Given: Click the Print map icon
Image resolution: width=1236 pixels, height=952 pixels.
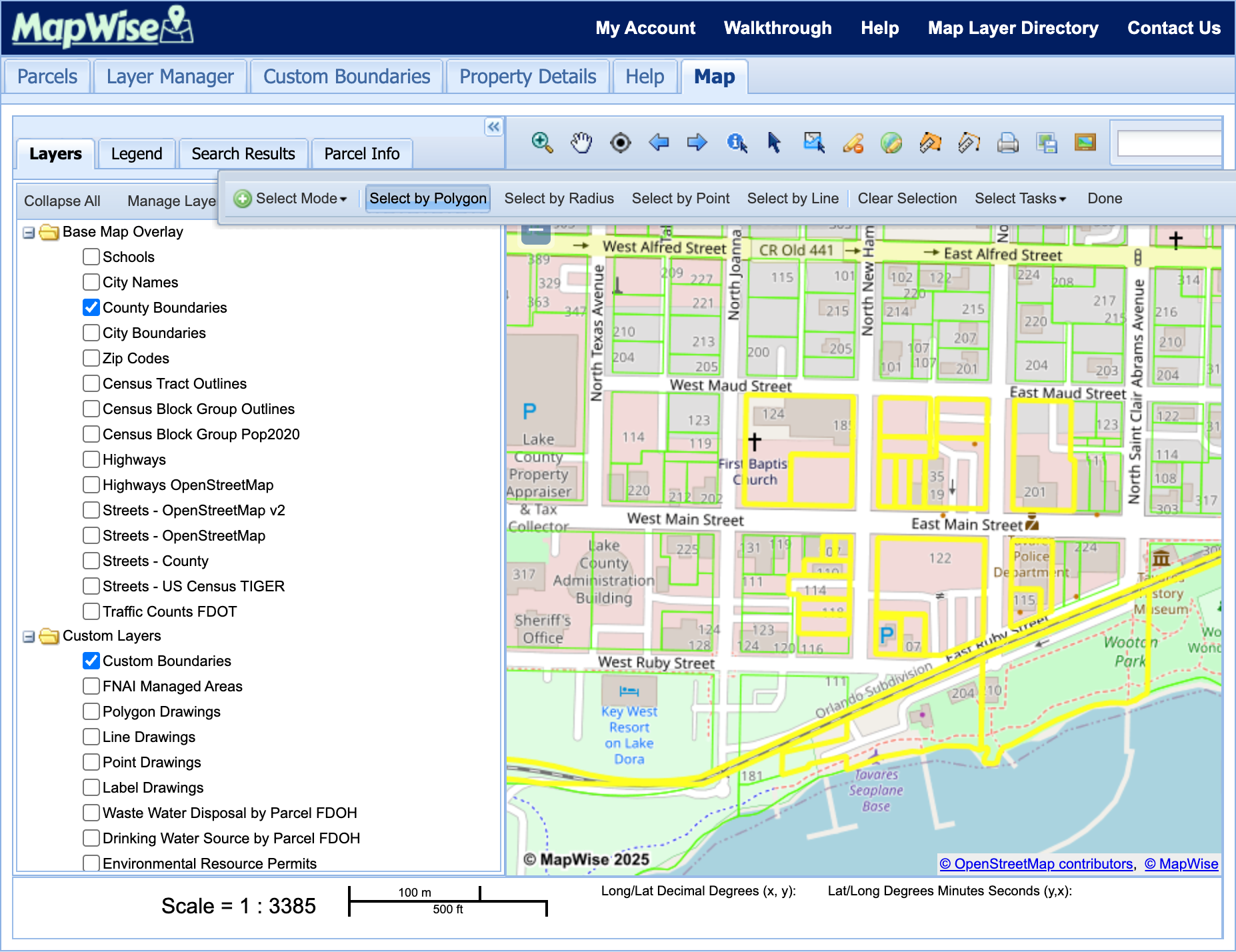Looking at the screenshot, I should click(x=1007, y=142).
